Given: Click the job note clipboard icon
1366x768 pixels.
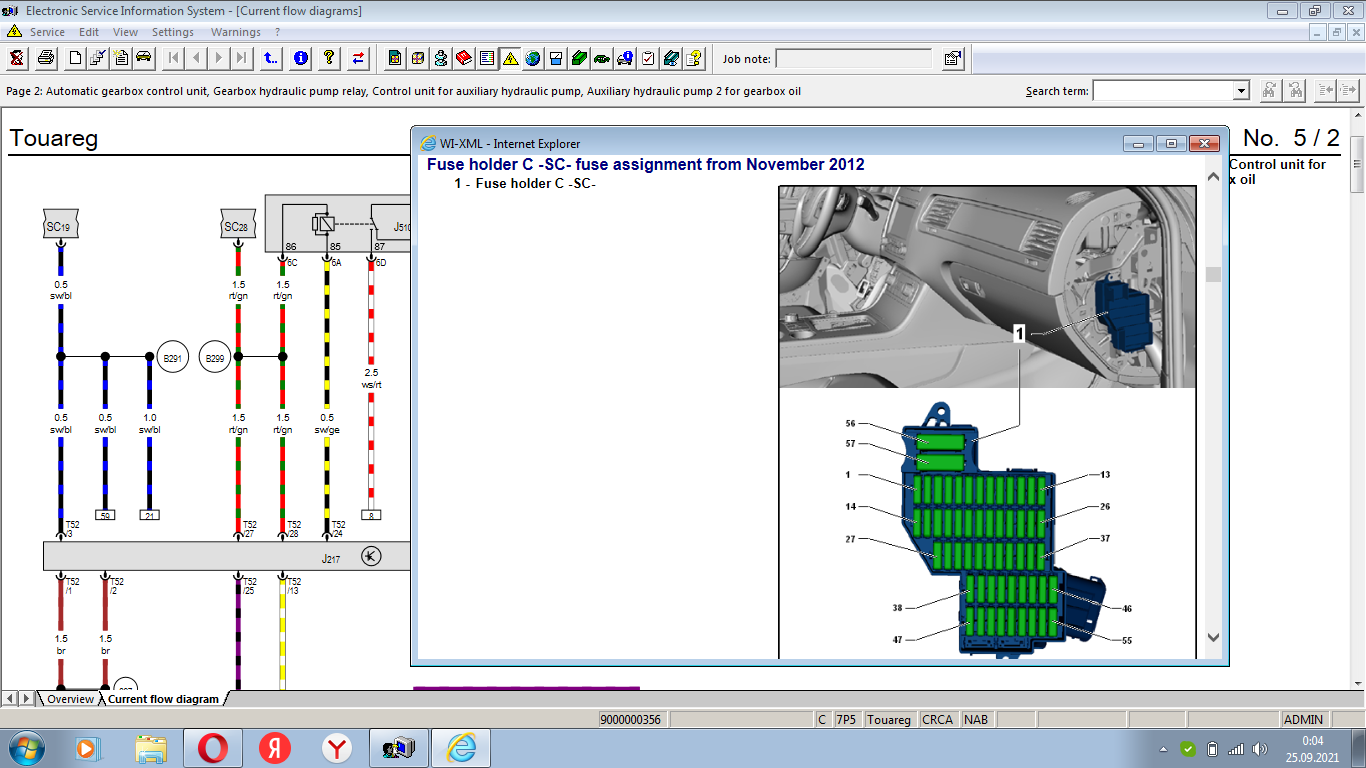Looking at the screenshot, I should tap(952, 58).
